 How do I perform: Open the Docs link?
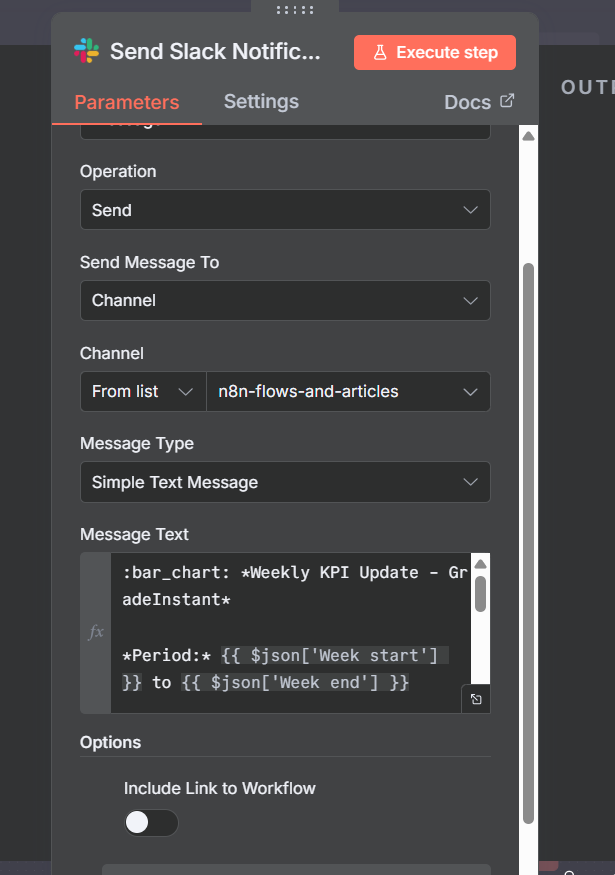(467, 102)
